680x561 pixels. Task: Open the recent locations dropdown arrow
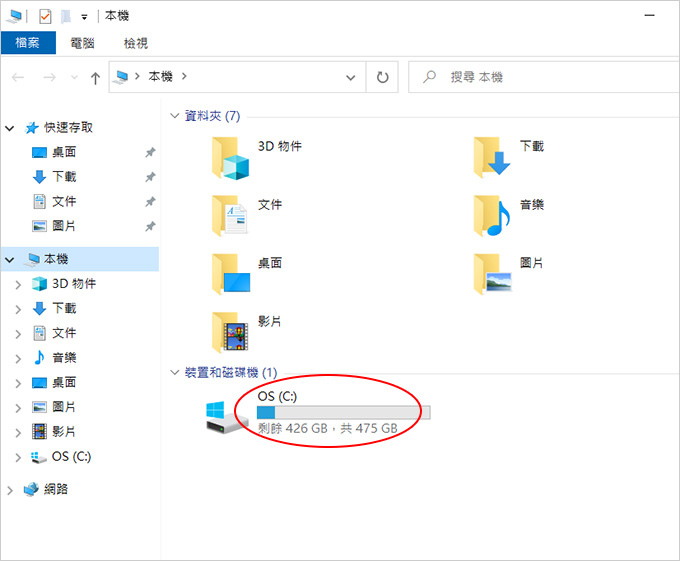pyautogui.click(x=74, y=78)
